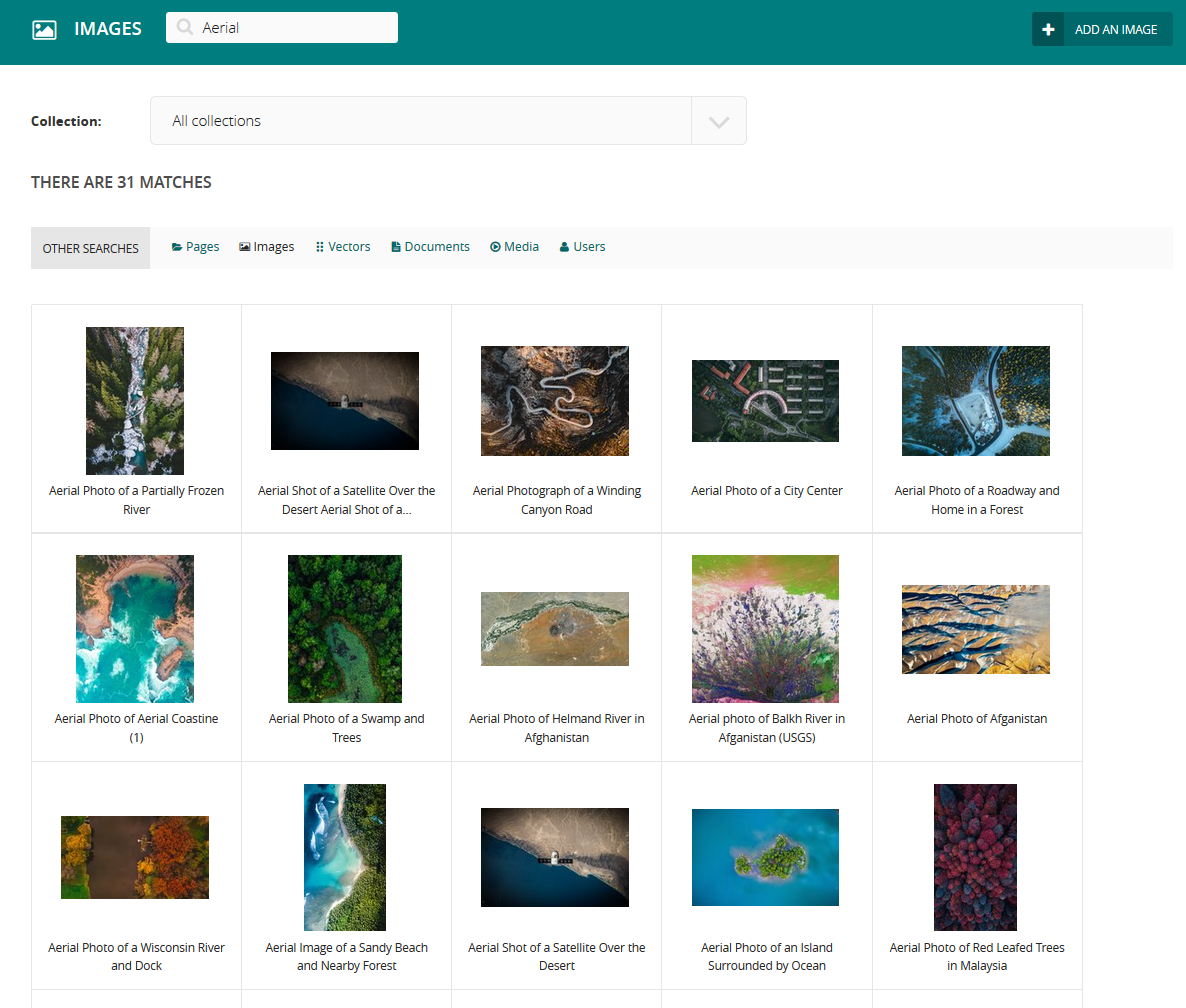
Task: Click the Images photo icon in the search bar
Action: 243,246
